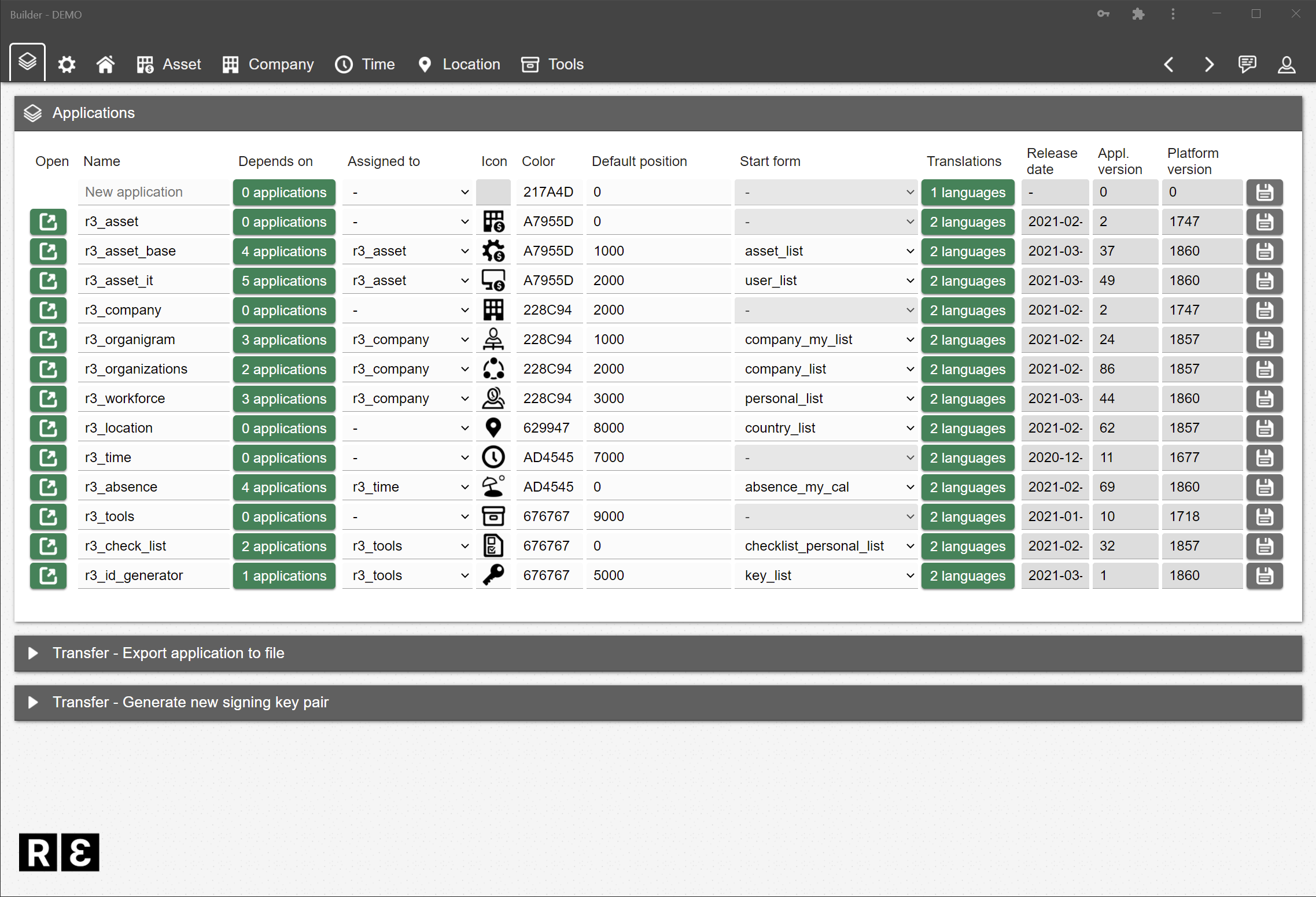Screen dimensions: 1316x897
Task: Click the clock icon for r3_time
Action: tap(493, 457)
